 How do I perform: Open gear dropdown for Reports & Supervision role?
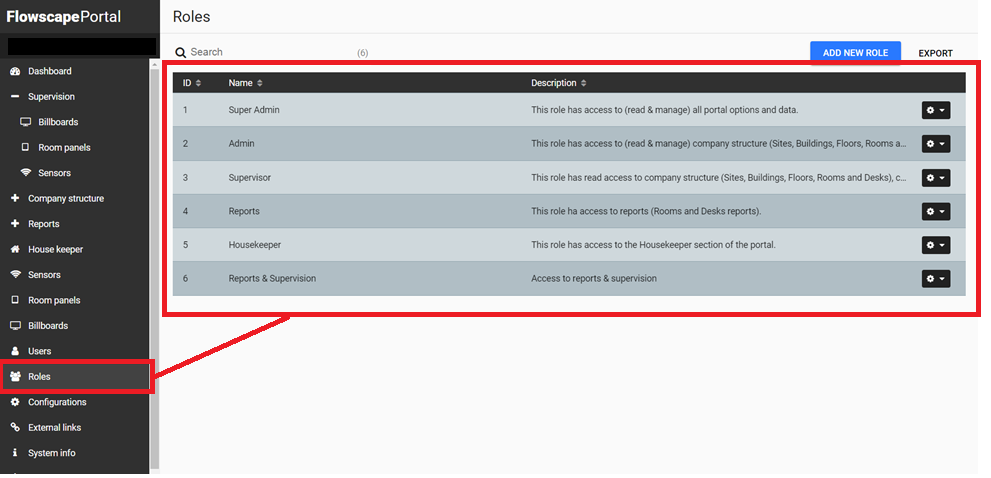pos(935,279)
